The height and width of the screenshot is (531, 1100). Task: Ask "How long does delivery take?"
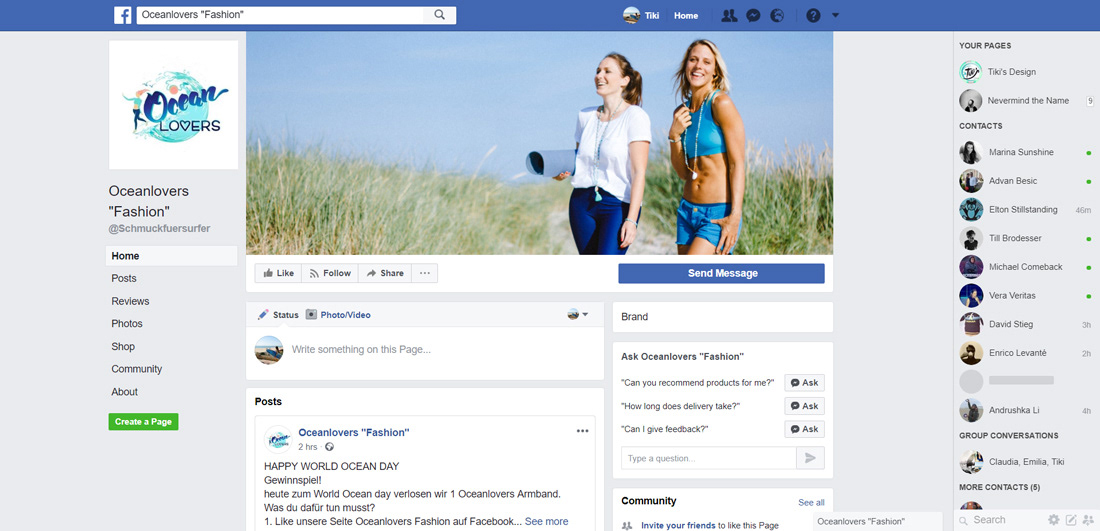(x=804, y=406)
